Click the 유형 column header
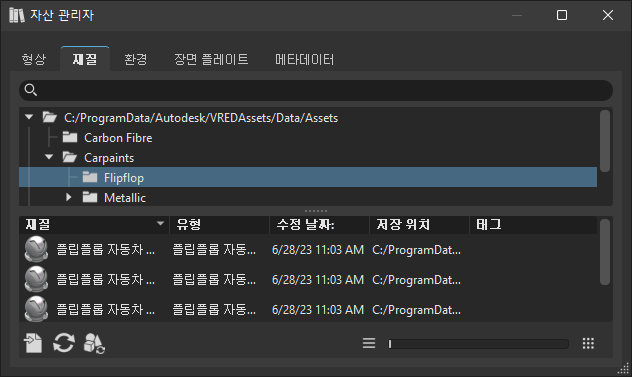 (x=220, y=225)
